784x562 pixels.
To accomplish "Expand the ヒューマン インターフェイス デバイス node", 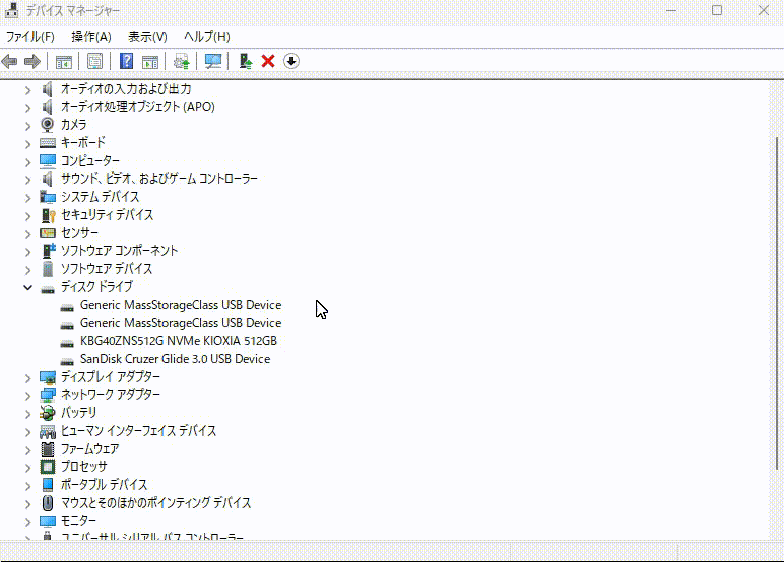I will point(28,432).
